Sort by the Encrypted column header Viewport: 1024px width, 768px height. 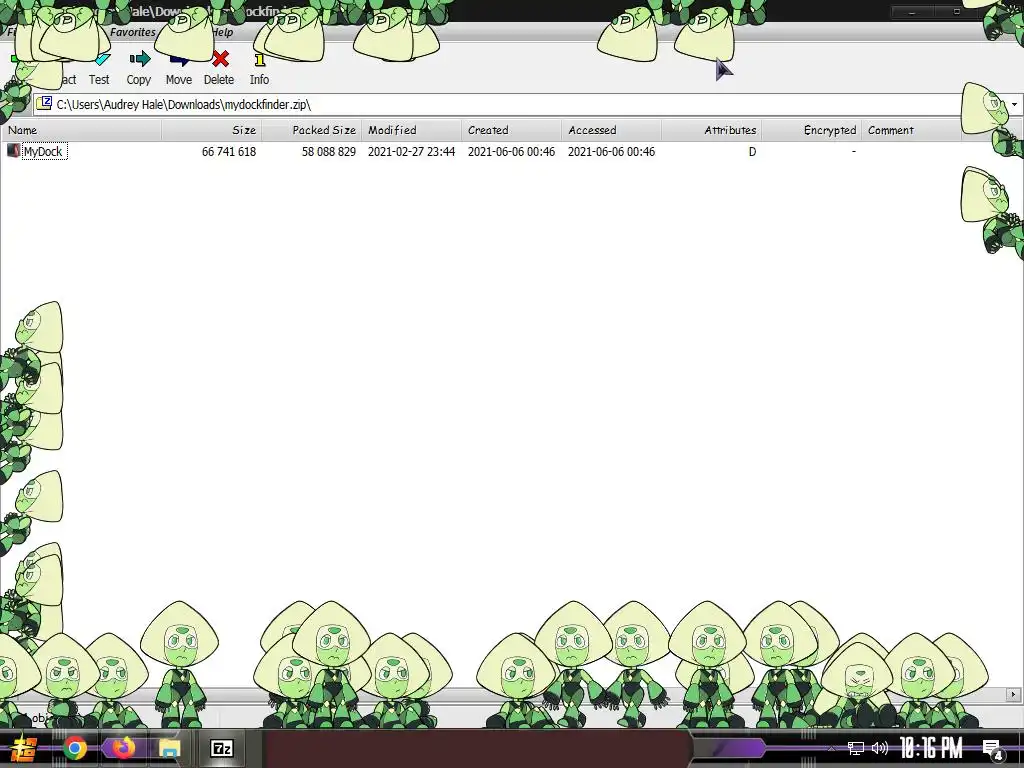click(811, 130)
